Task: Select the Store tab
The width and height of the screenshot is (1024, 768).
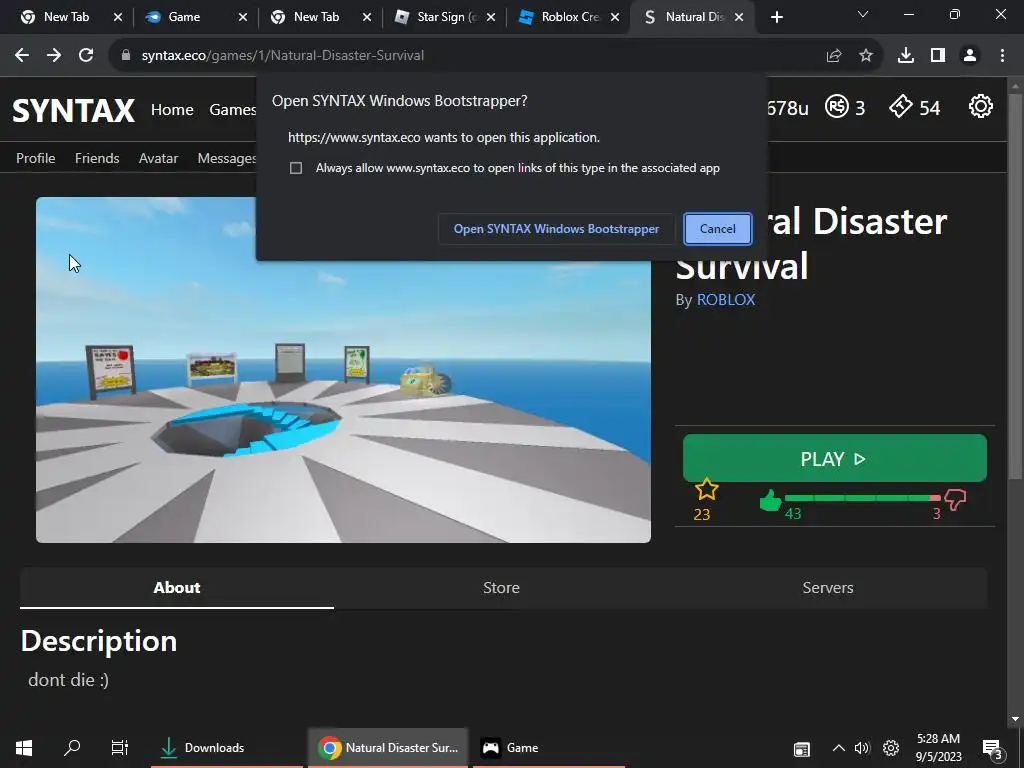Action: [501, 588]
